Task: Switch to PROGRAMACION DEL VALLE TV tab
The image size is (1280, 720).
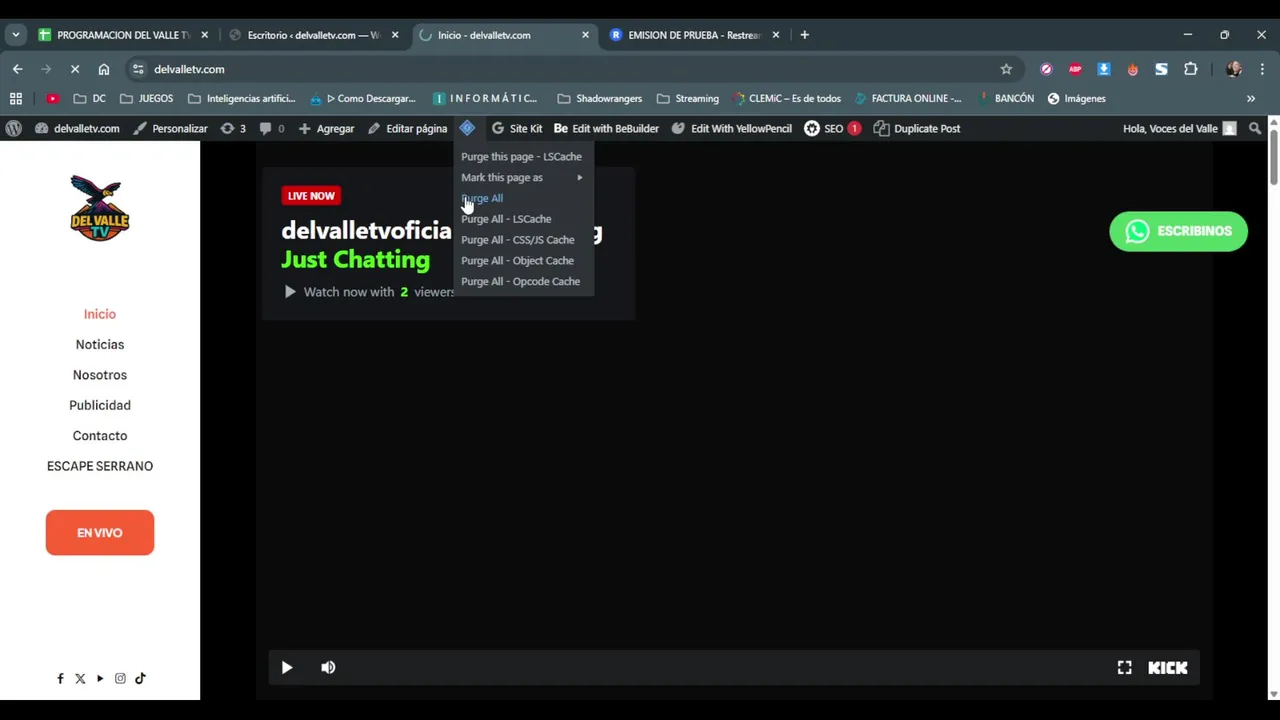Action: pos(122,35)
